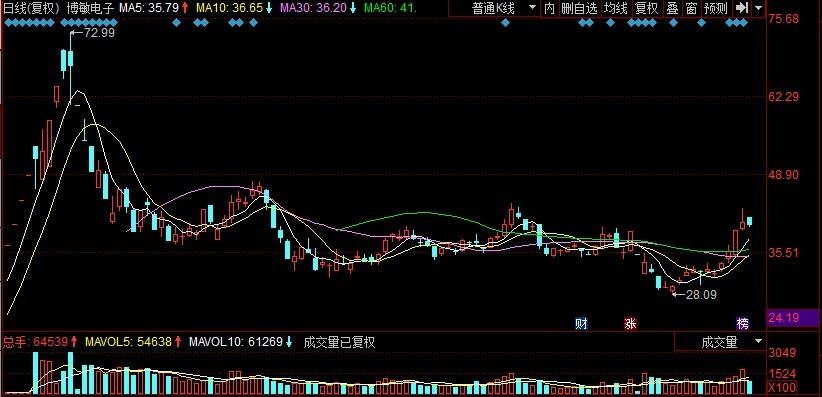Toggle the 窗 multi-window button
This screenshot has height=397, width=822.
tap(691, 8)
